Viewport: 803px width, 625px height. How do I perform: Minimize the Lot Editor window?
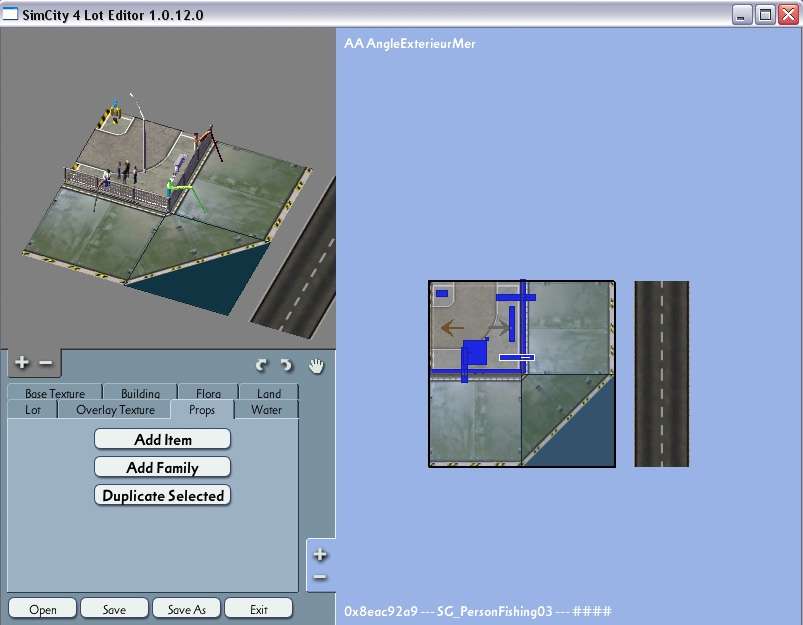741,14
